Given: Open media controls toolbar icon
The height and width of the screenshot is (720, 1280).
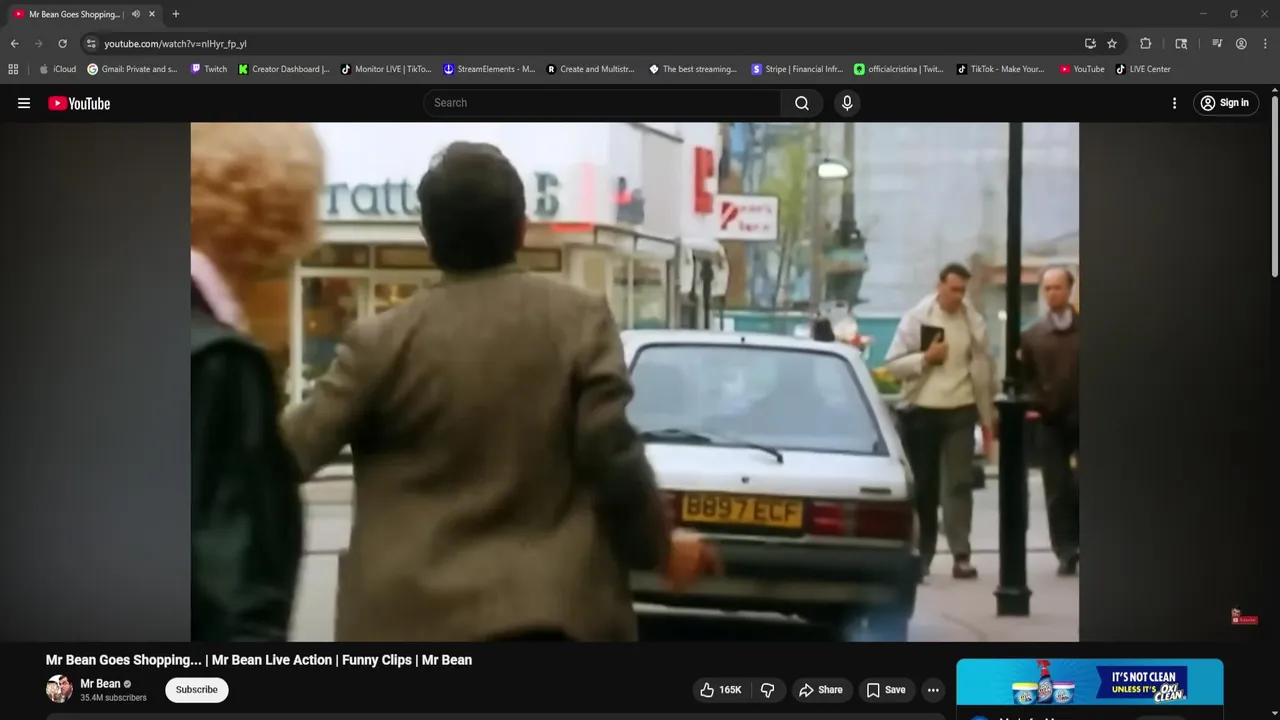Looking at the screenshot, I should 1217,44.
